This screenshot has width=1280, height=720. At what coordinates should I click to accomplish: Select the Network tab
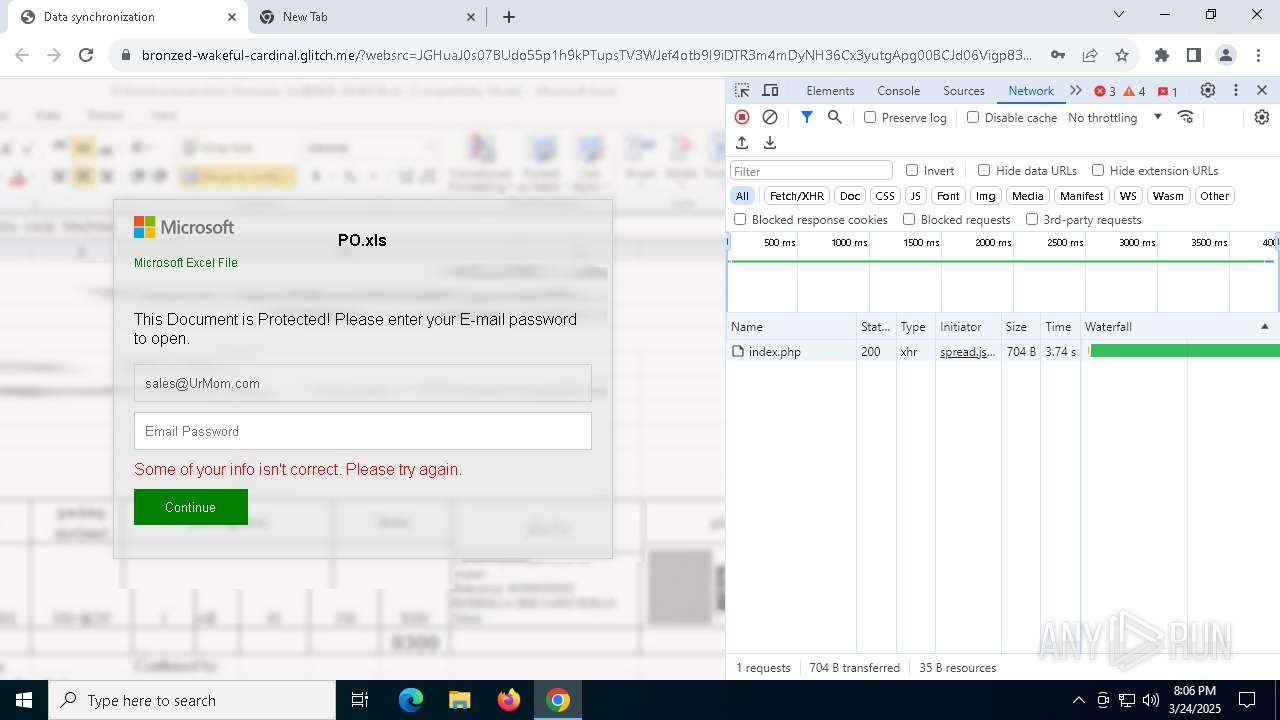click(x=1031, y=90)
